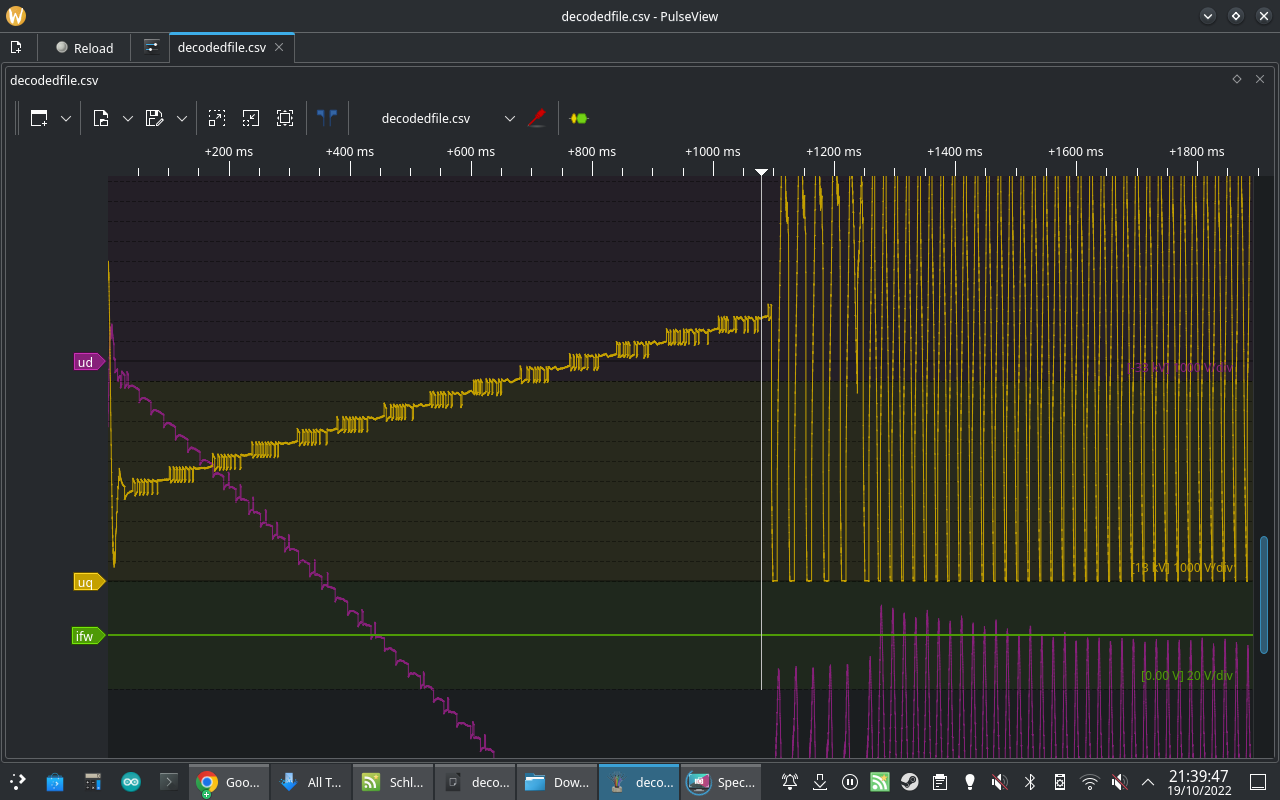Click the Save file icon
This screenshot has width=1280, height=800.
coord(154,118)
